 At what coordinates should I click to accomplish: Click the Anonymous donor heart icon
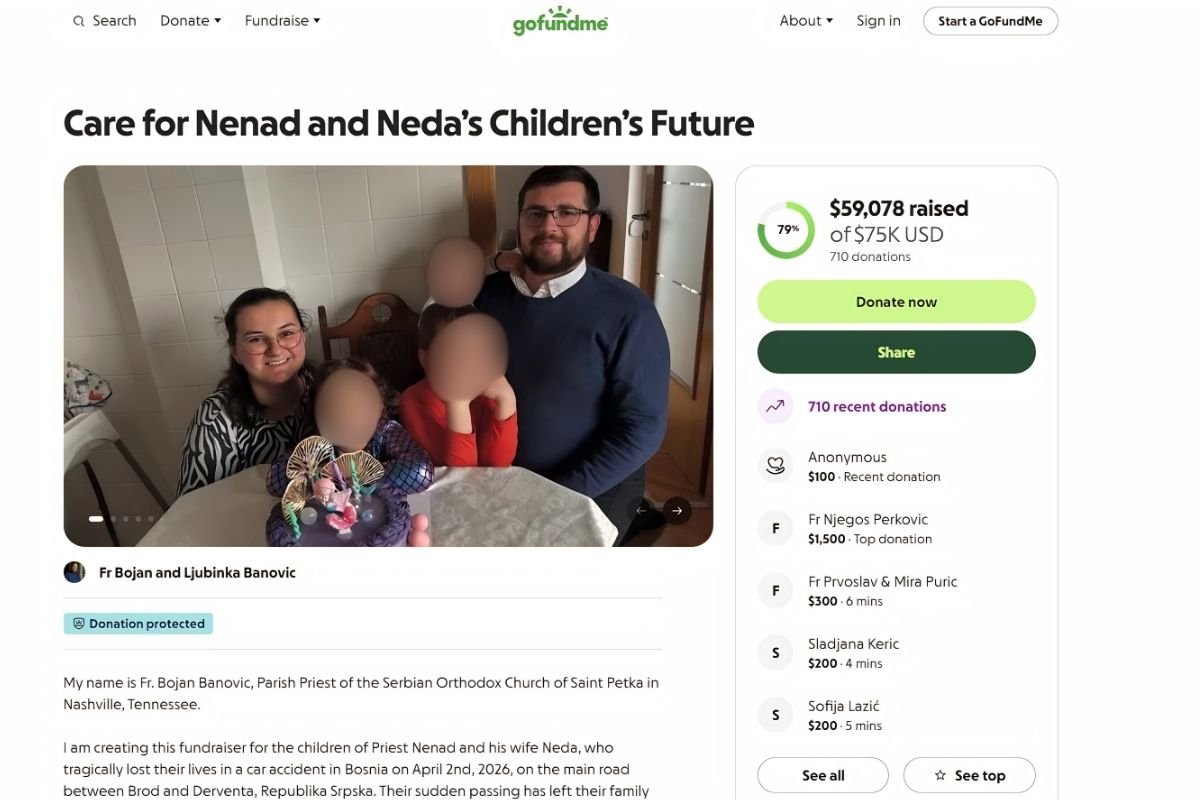click(775, 466)
